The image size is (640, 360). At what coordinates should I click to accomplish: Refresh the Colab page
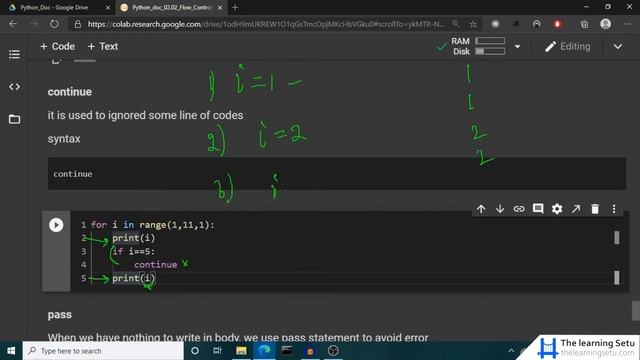coord(54,24)
